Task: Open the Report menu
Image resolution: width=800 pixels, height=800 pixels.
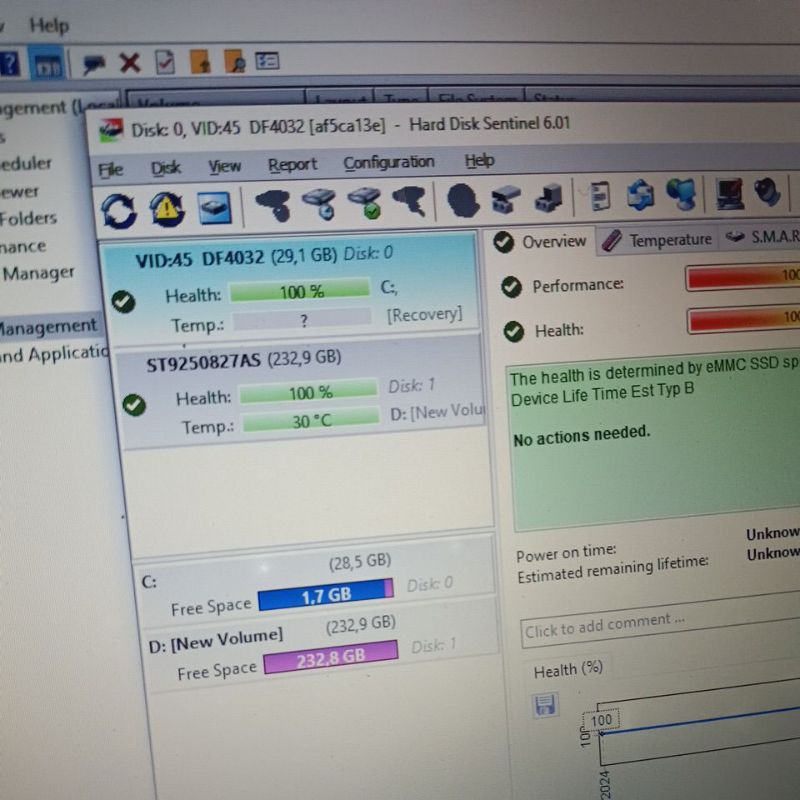Action: (292, 164)
